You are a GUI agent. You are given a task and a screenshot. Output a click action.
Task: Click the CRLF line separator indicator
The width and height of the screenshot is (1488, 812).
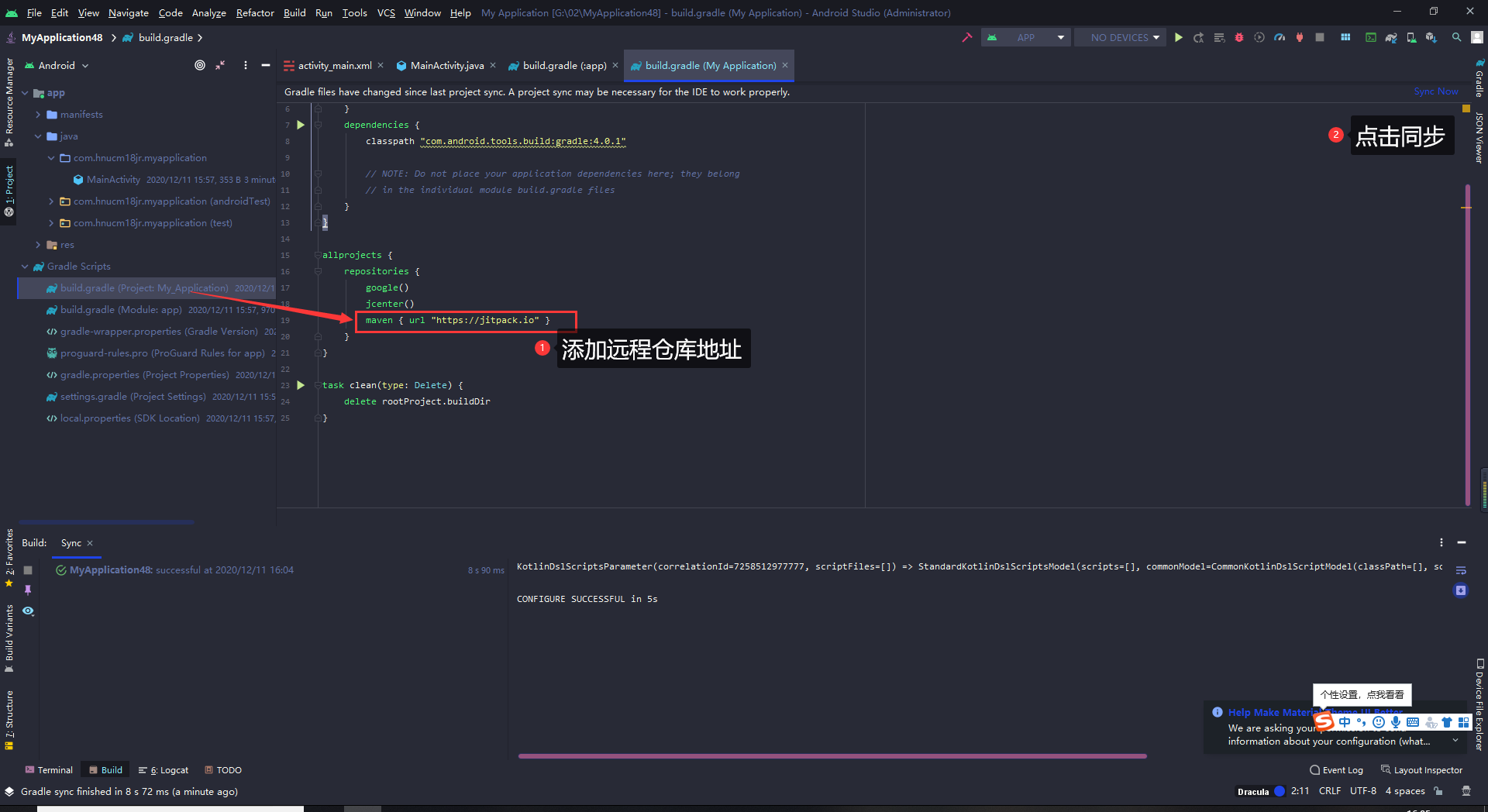pyautogui.click(x=1330, y=791)
